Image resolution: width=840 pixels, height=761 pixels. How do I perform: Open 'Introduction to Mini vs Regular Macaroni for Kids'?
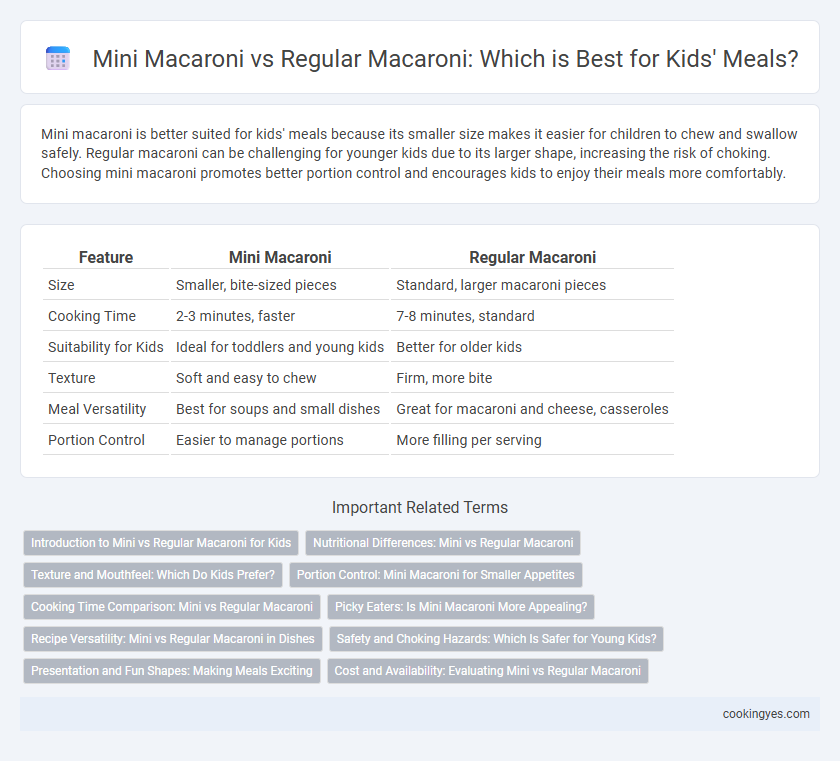tap(161, 543)
